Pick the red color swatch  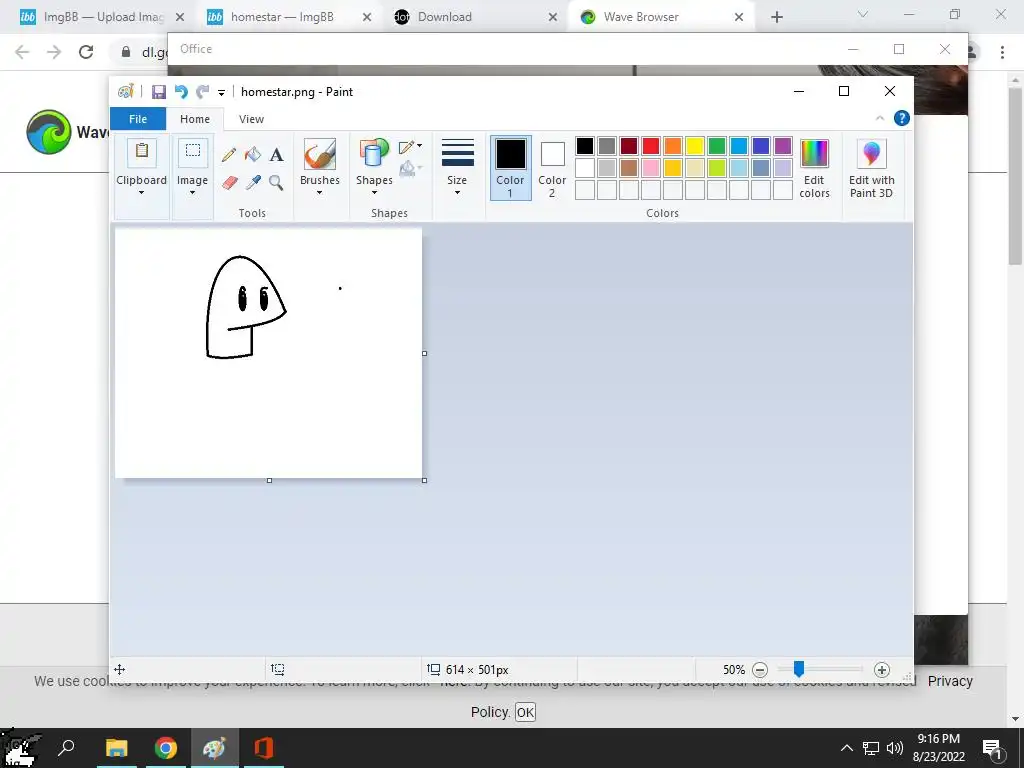pos(650,146)
